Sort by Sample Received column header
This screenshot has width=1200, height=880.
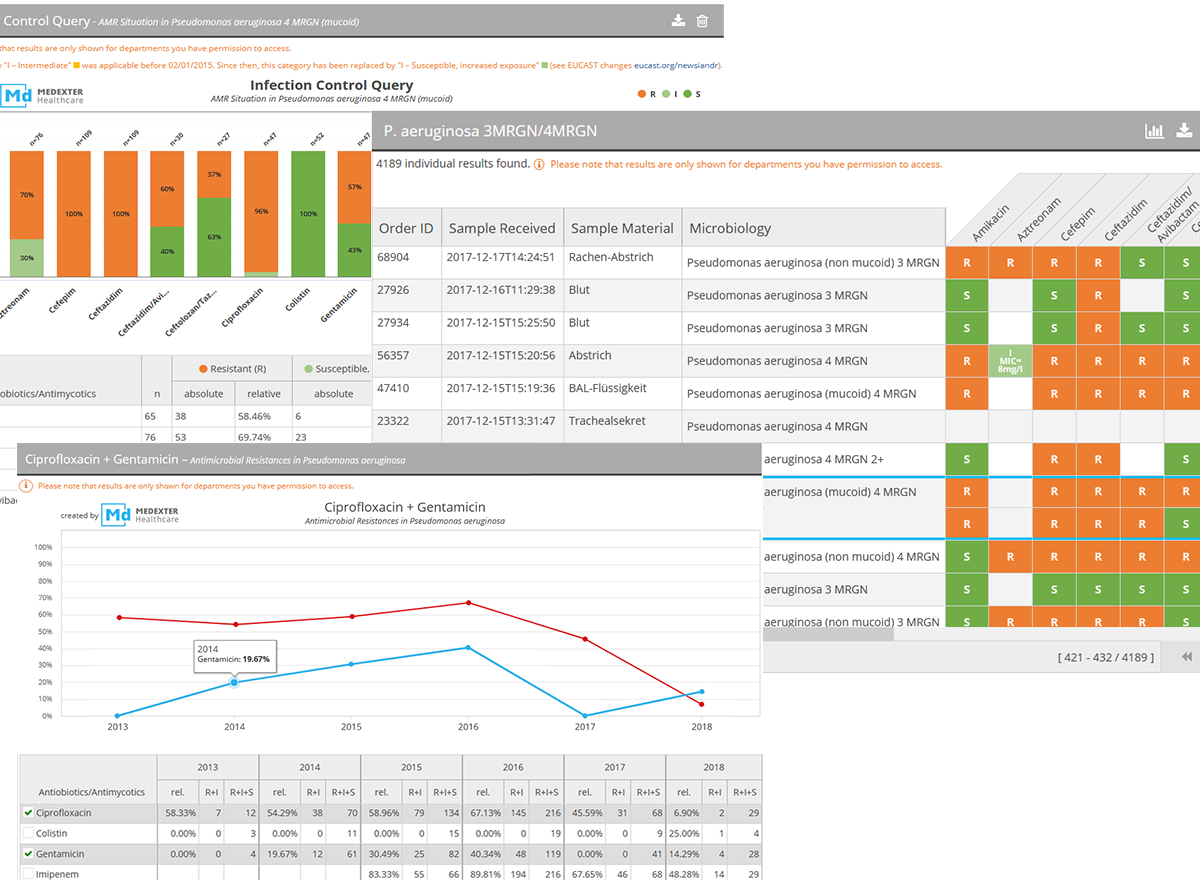[x=501, y=228]
